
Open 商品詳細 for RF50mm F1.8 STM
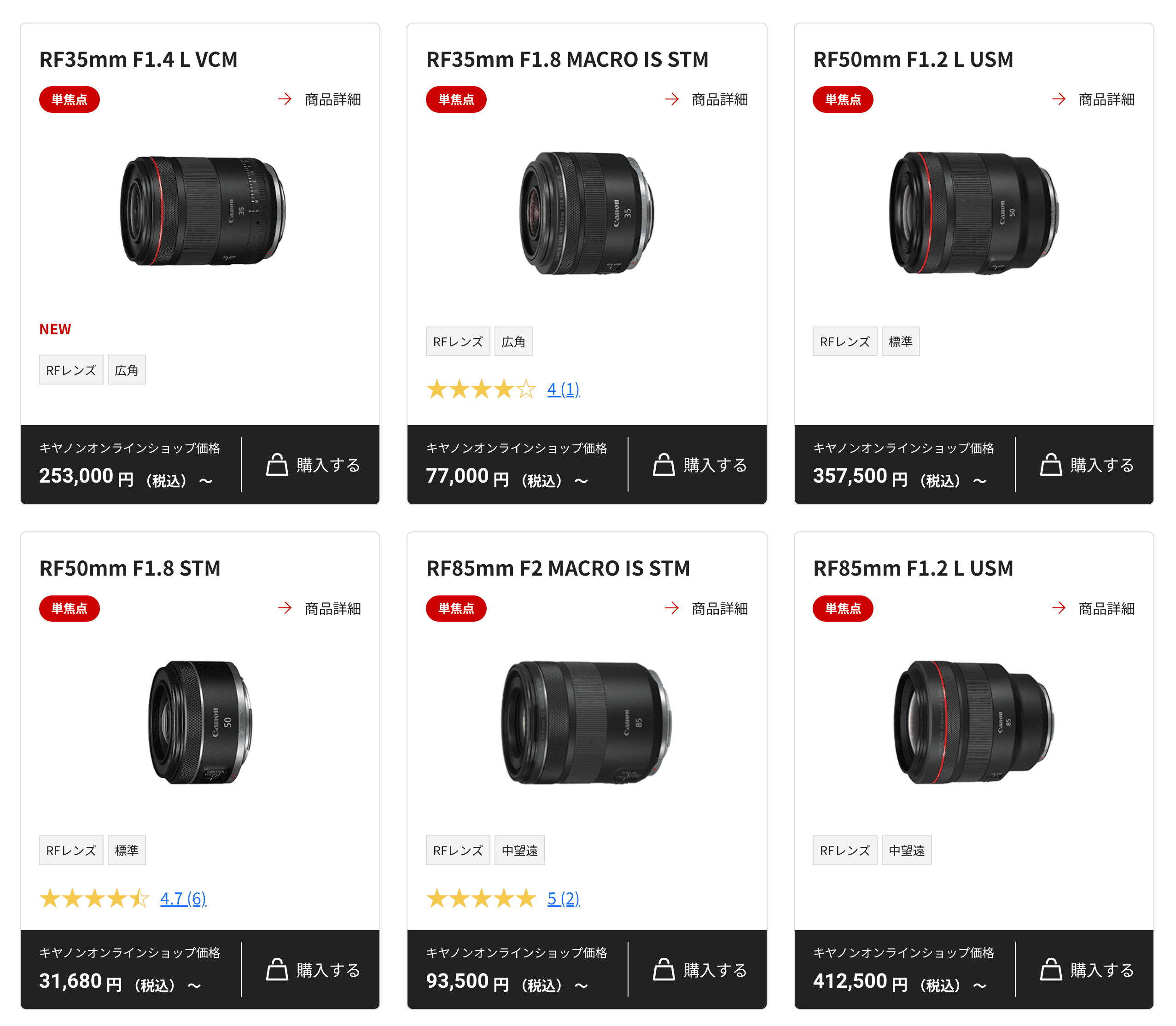click(332, 609)
